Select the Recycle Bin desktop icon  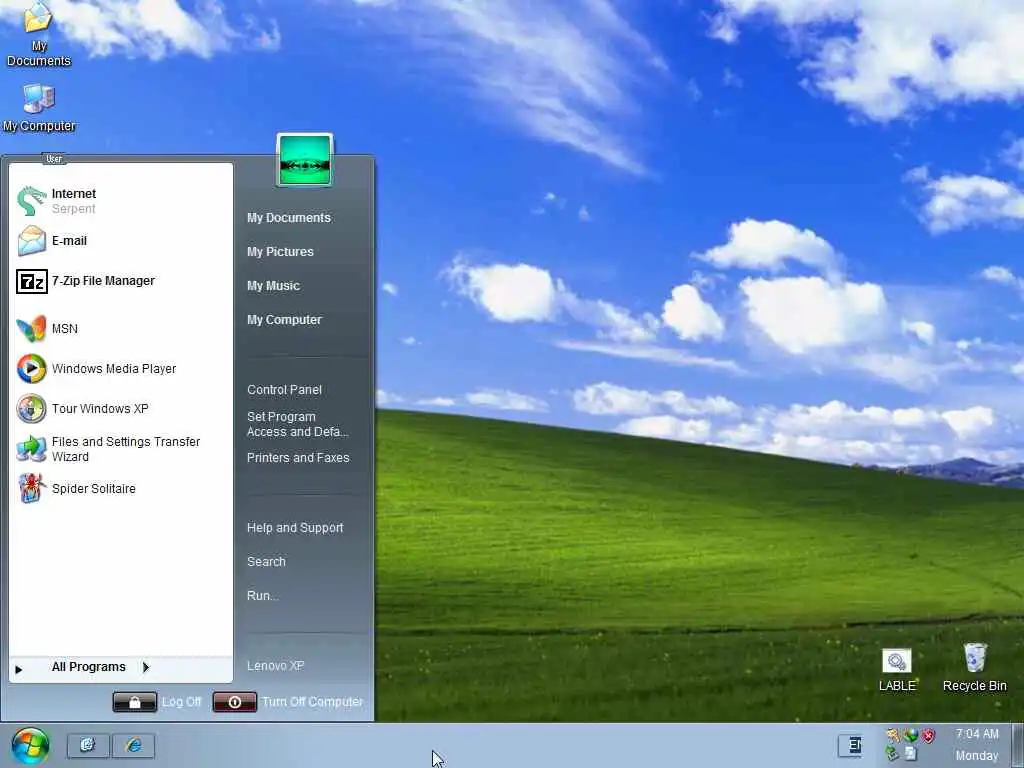click(974, 667)
